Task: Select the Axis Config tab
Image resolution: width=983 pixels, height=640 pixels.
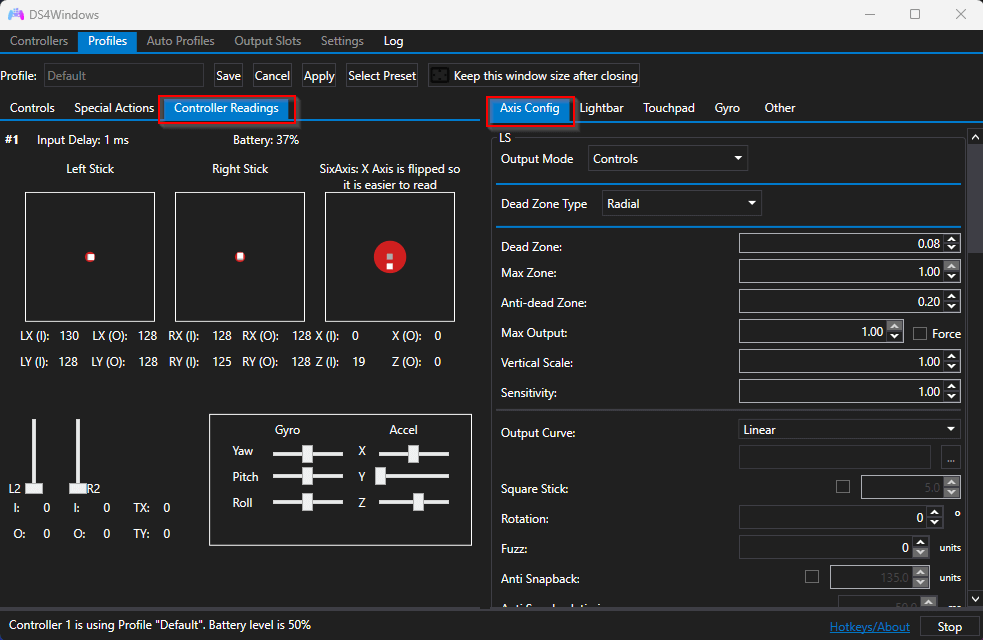Action: (x=530, y=108)
